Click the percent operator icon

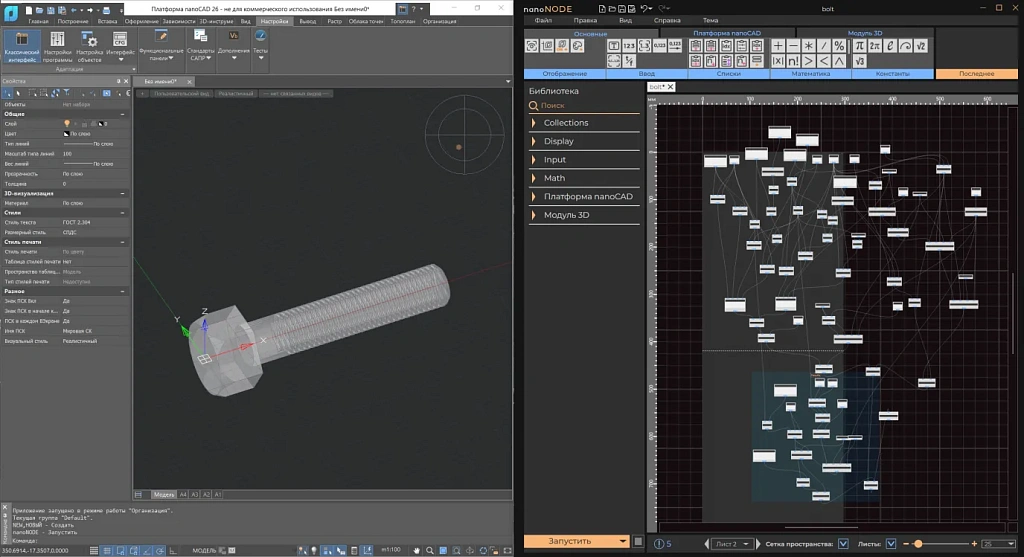839,46
